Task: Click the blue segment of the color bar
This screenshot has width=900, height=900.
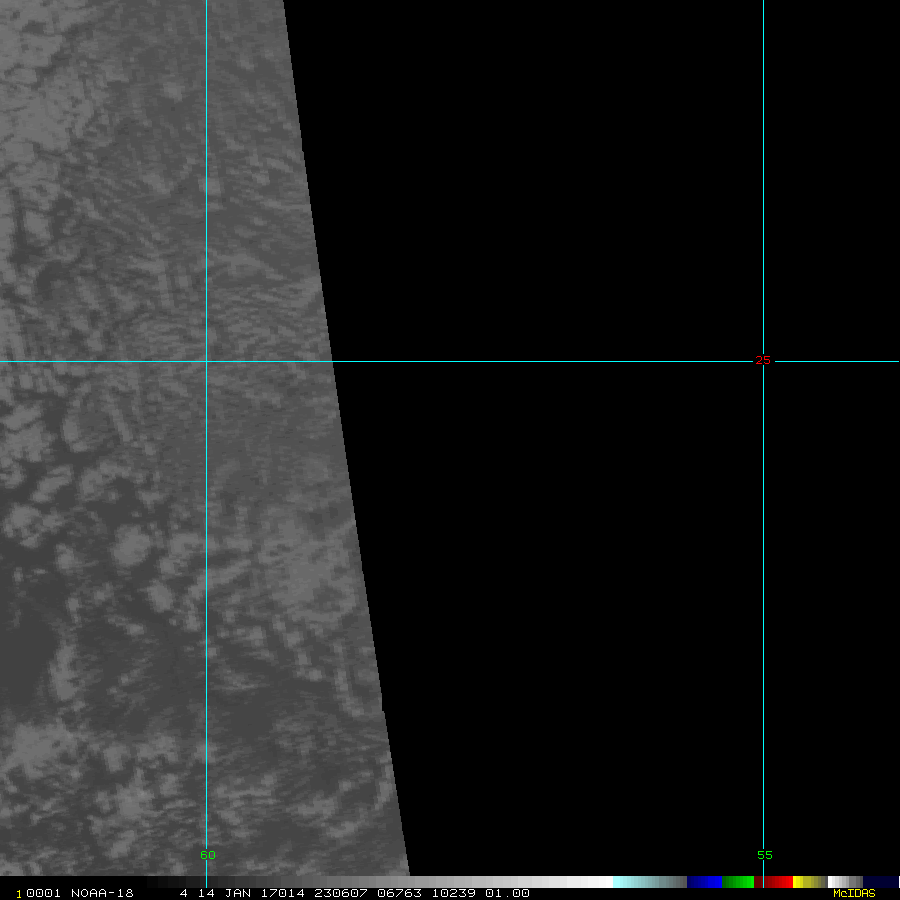Action: pyautogui.click(x=704, y=882)
